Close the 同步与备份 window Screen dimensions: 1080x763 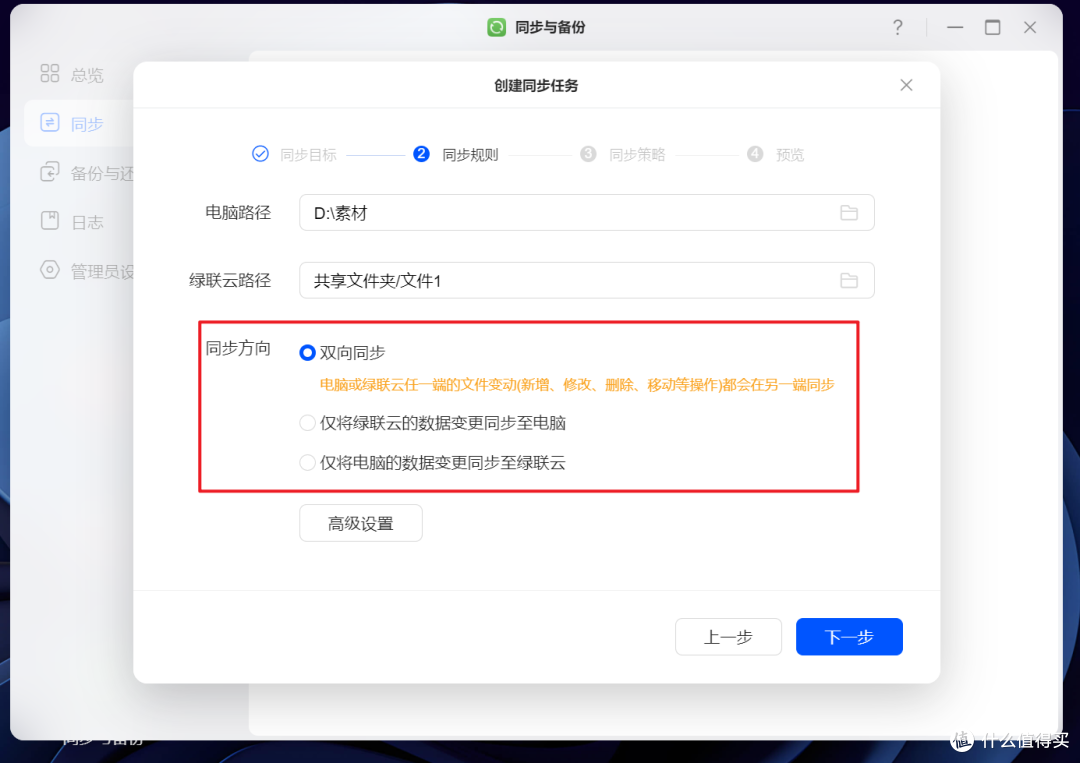[x=1030, y=28]
